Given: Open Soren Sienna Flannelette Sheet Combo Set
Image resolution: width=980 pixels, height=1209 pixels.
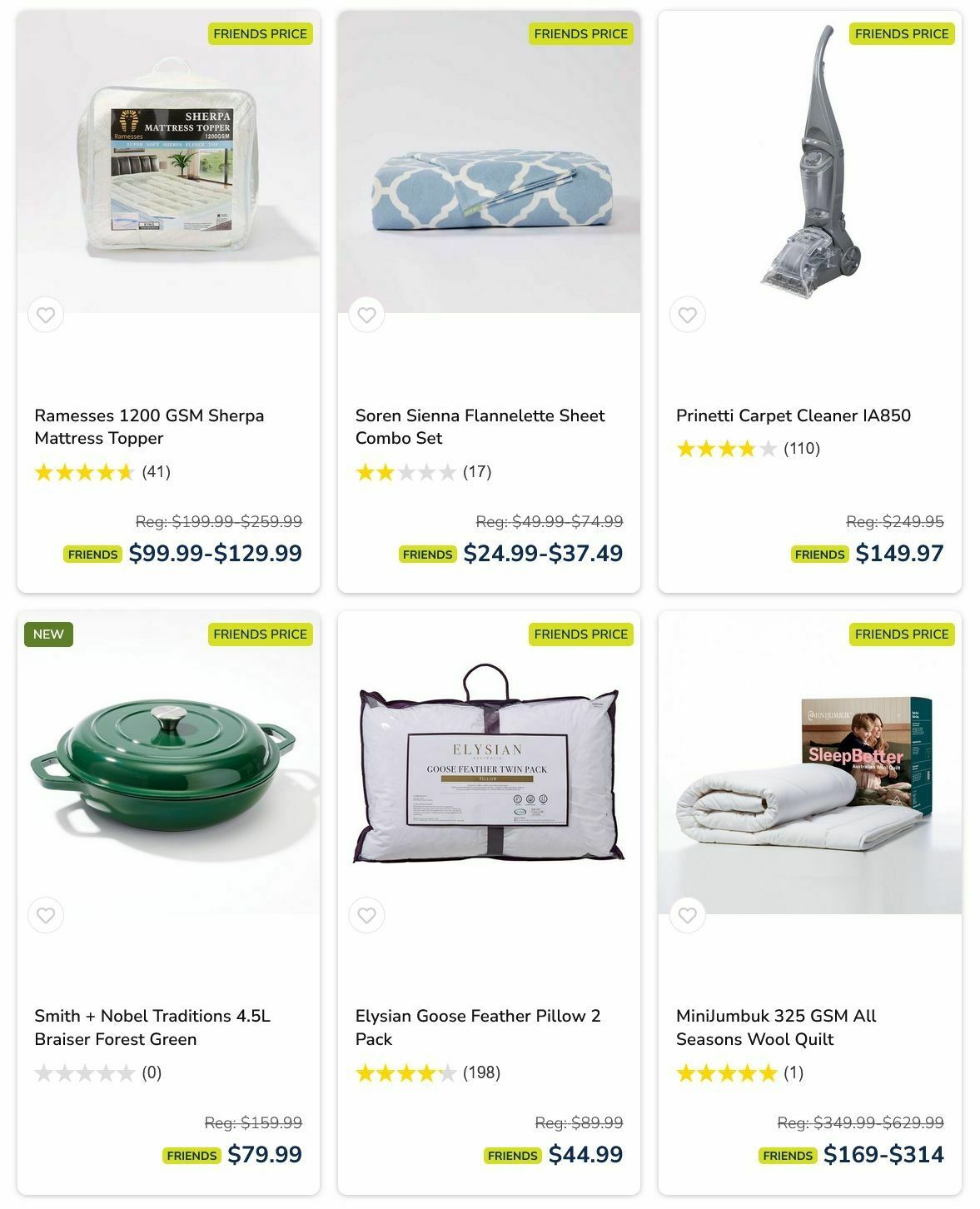Looking at the screenshot, I should pyautogui.click(x=480, y=426).
